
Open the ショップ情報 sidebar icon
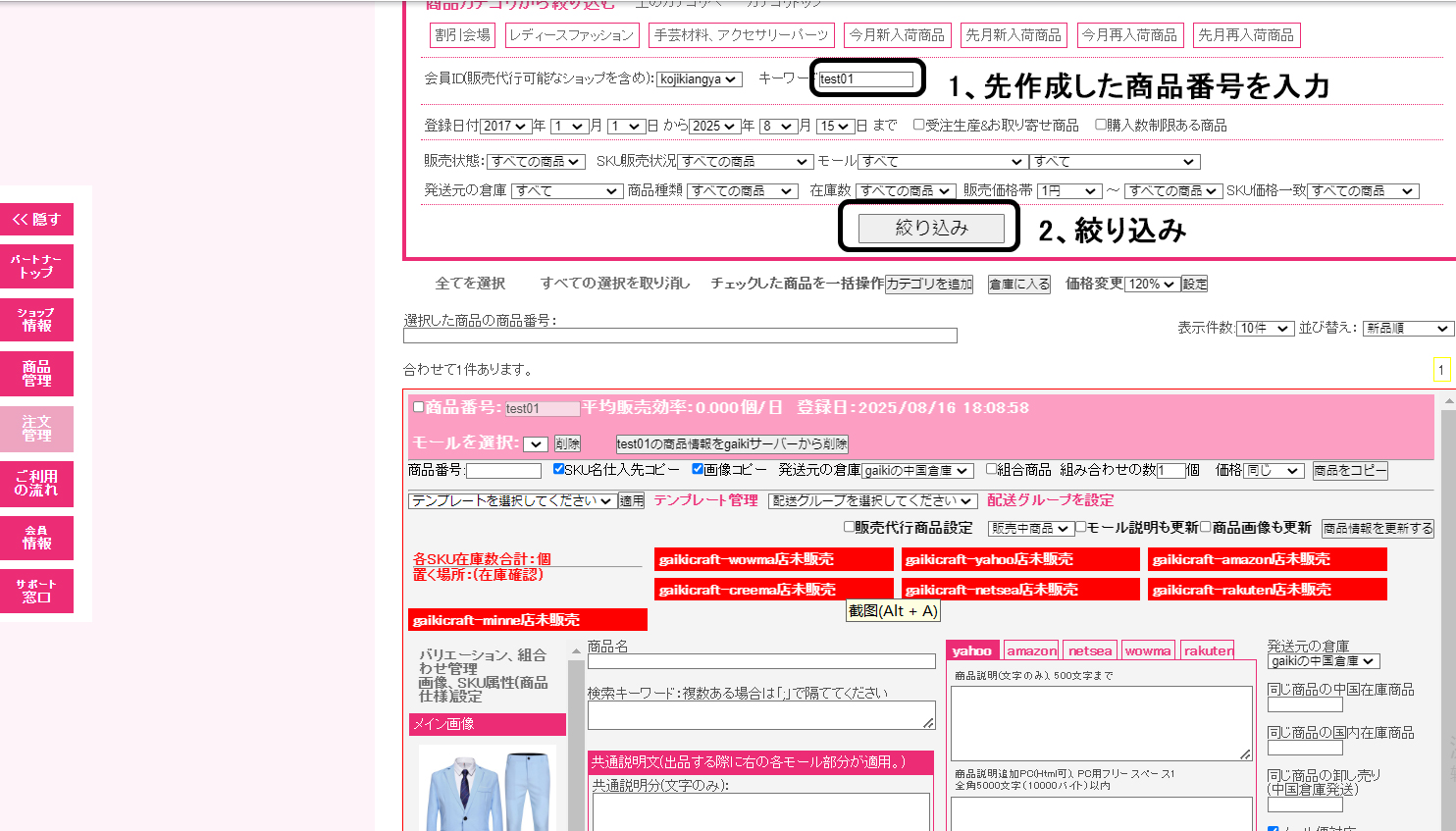[36, 320]
